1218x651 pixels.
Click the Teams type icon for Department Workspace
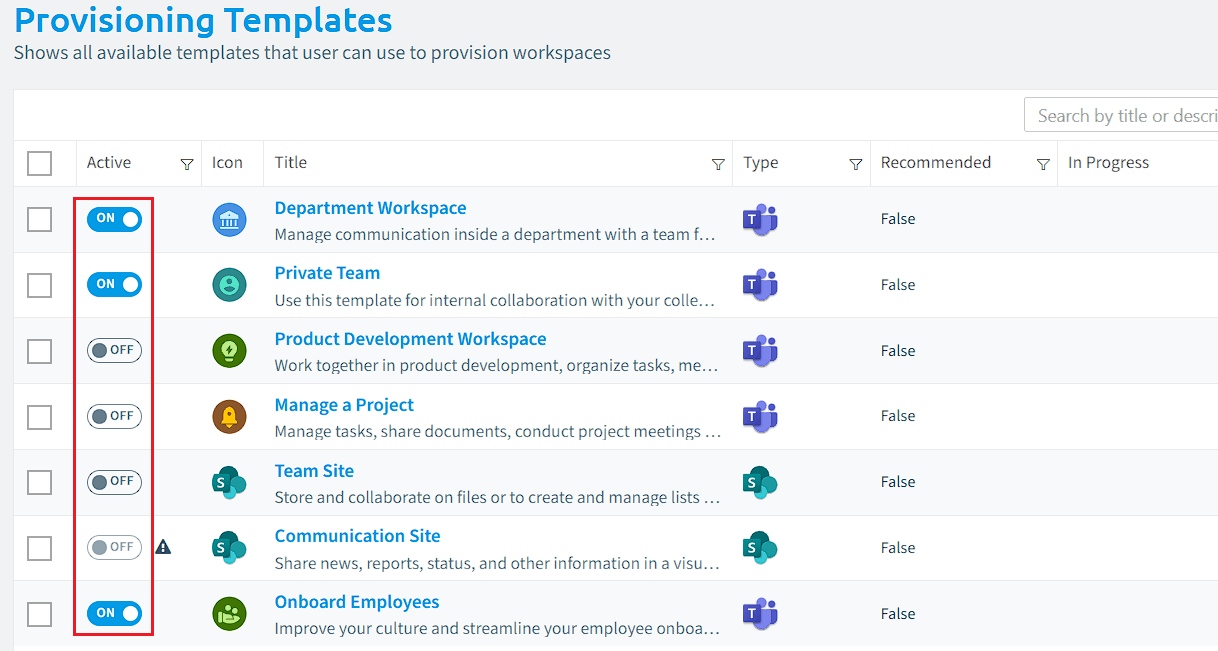click(x=760, y=220)
